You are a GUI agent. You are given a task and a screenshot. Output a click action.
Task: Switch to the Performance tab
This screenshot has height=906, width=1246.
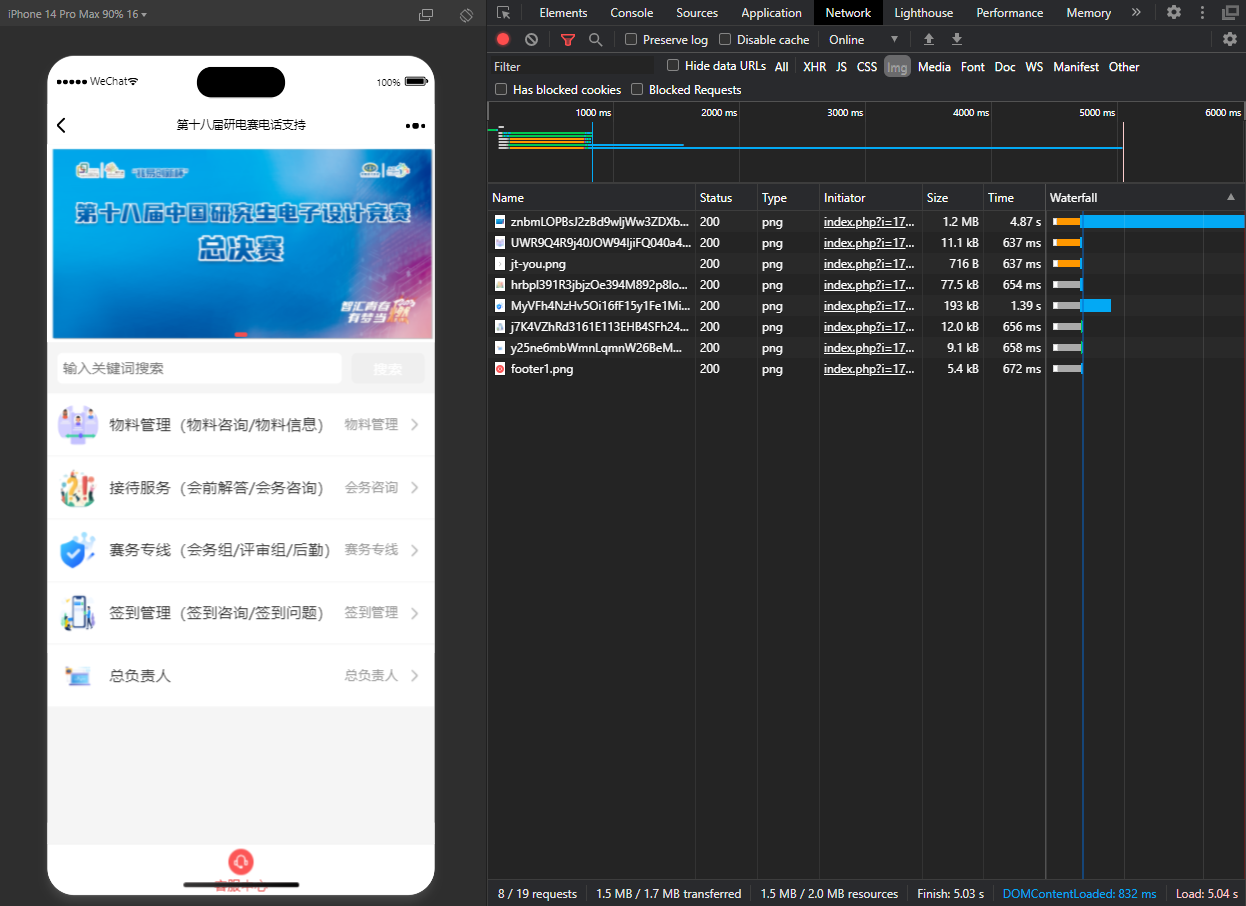pos(1010,13)
